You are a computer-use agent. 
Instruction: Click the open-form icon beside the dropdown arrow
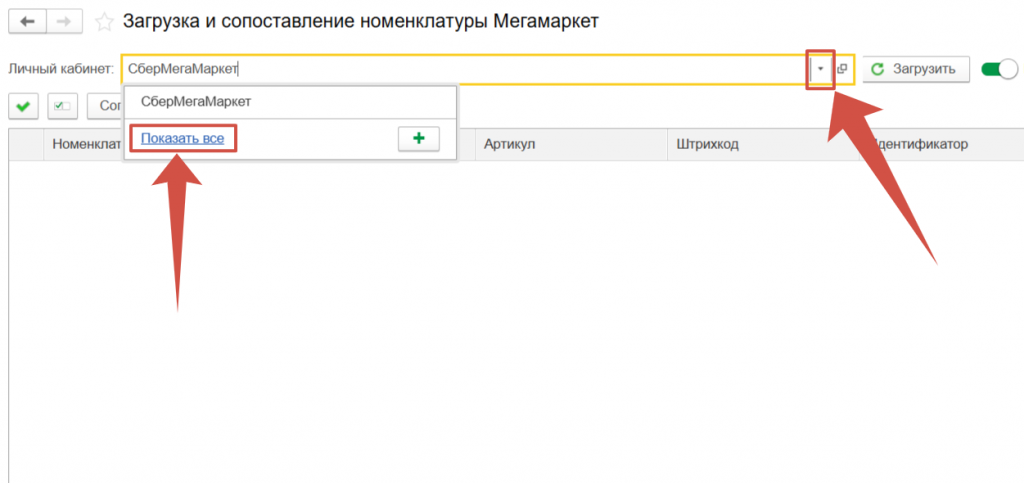(x=842, y=69)
